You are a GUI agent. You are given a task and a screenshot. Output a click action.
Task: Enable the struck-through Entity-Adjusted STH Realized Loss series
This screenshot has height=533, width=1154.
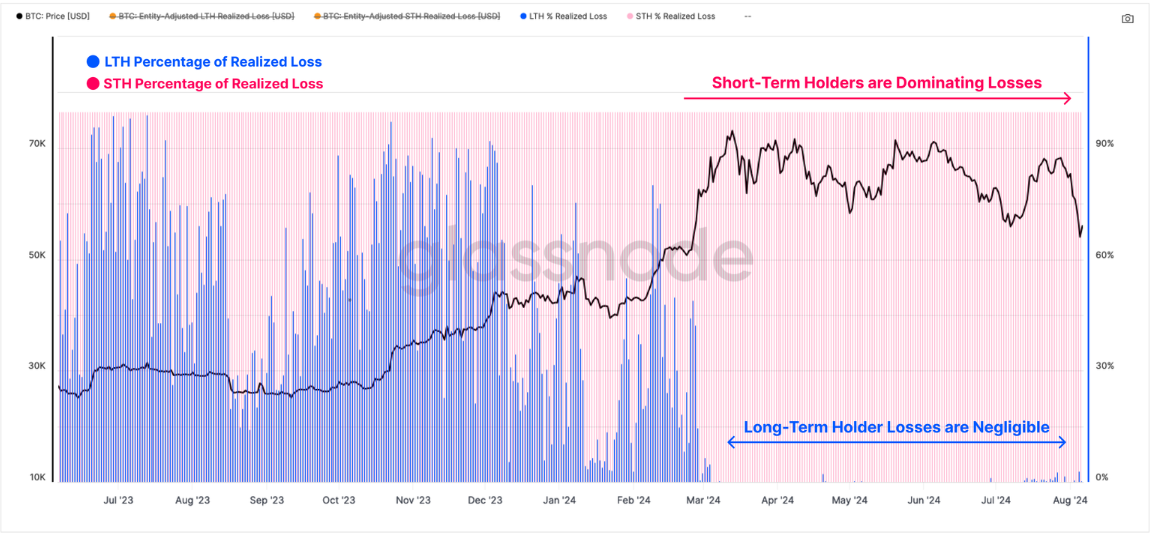point(411,17)
